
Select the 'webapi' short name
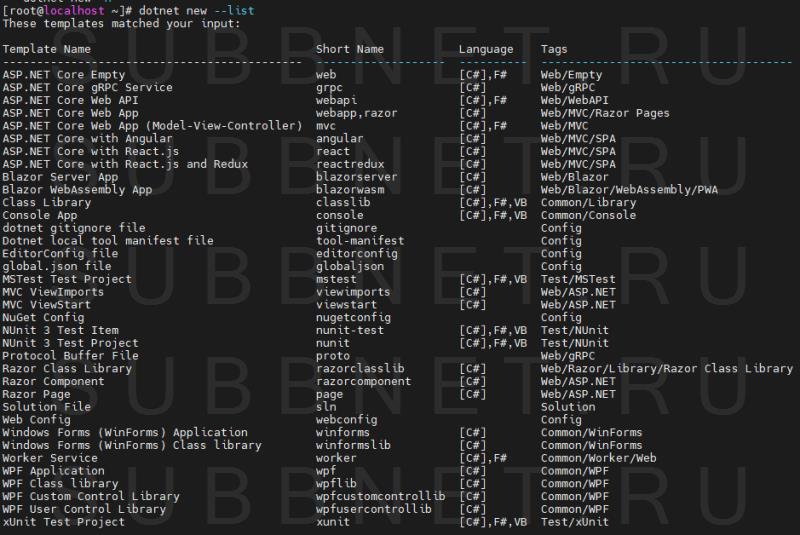336,100
